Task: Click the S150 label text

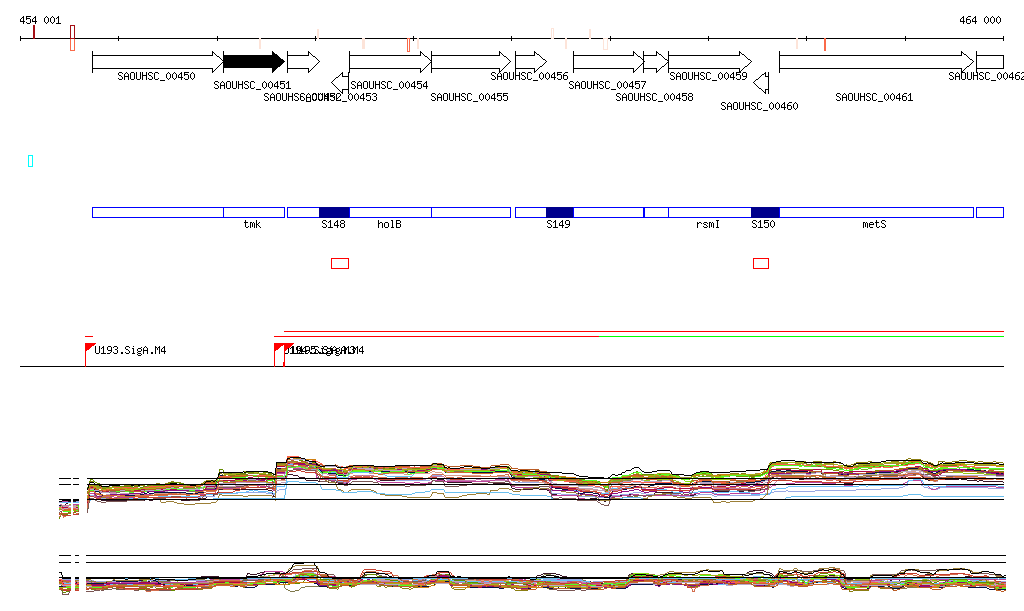Action: (763, 225)
